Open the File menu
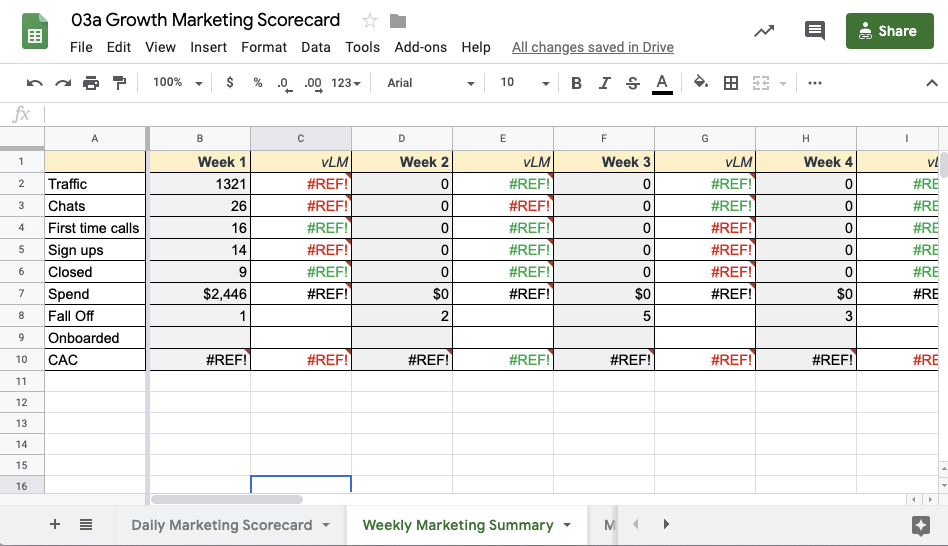 81,47
